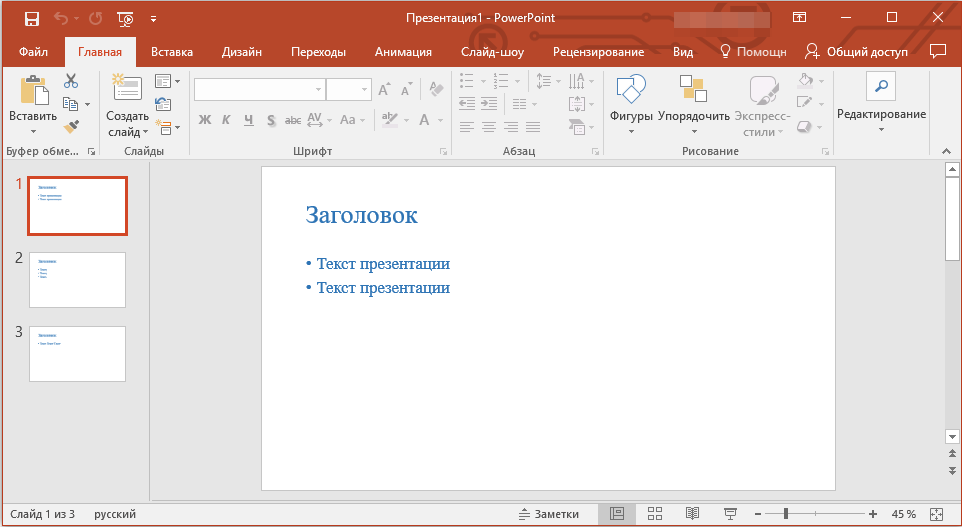Open line spacing options

(x=548, y=80)
